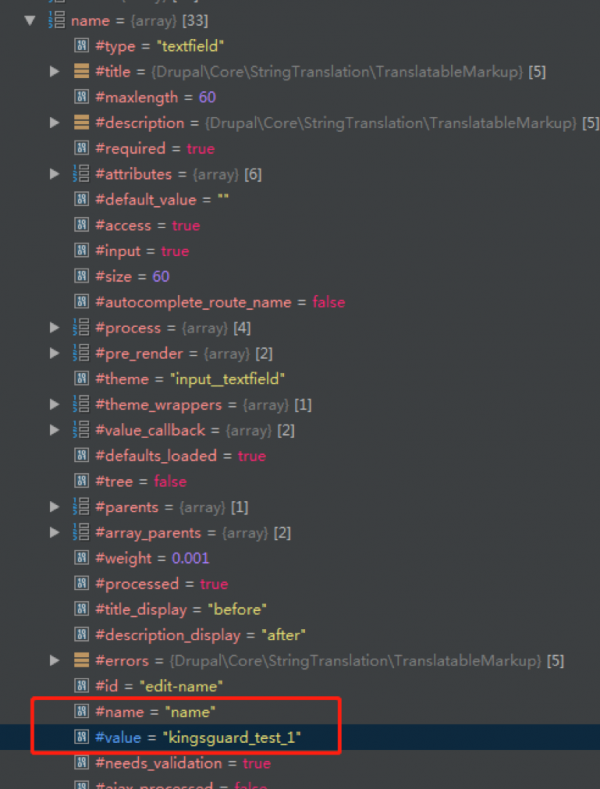Expand the #process array node

point(55,328)
